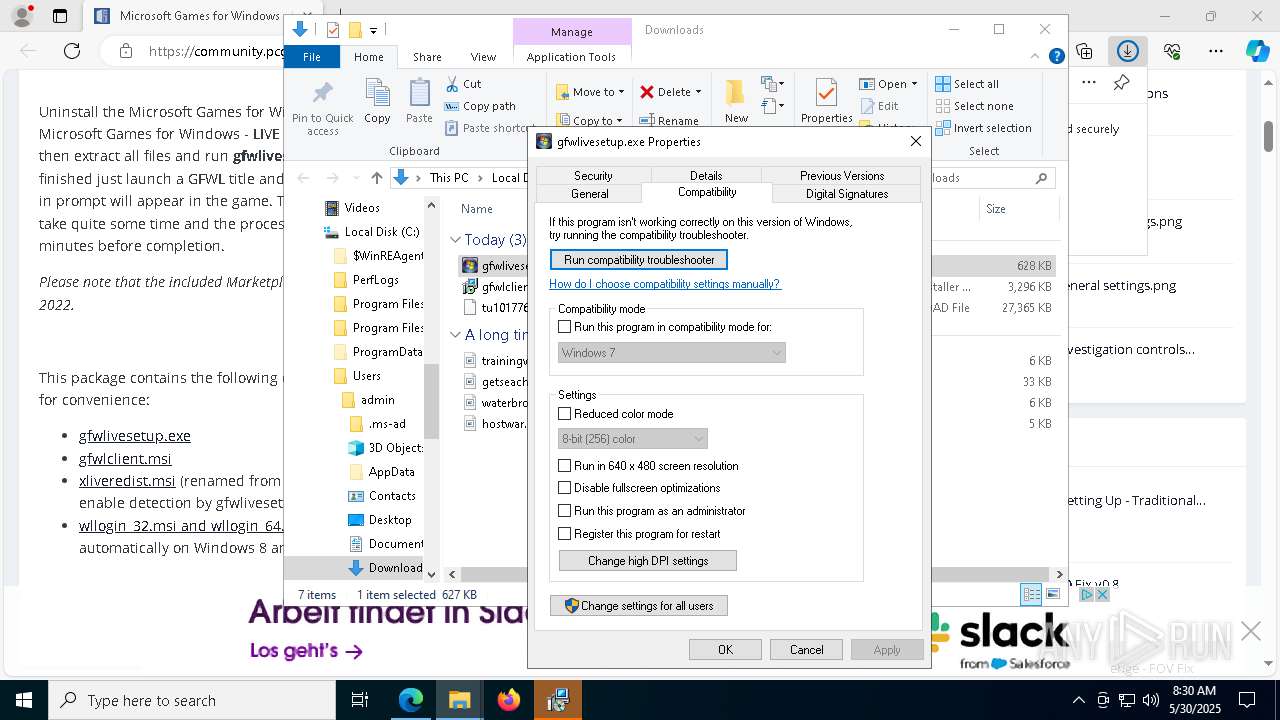The width and height of the screenshot is (1280, 720).
Task: Select PerfLogs folder in the navigation tree
Action: tap(375, 280)
